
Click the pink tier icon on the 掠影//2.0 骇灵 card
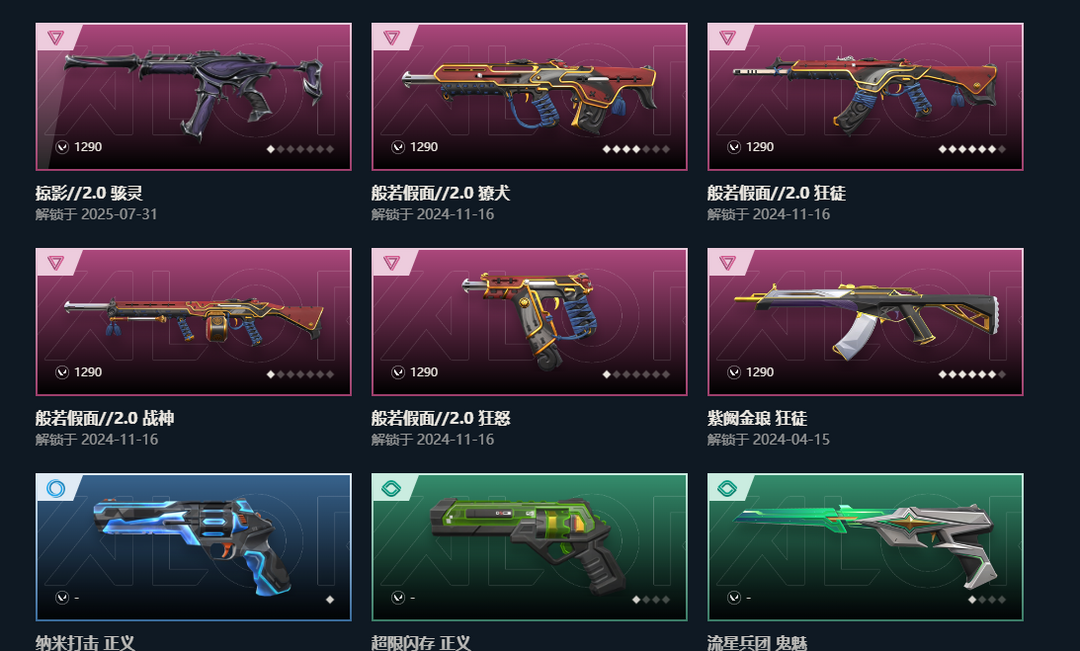pyautogui.click(x=56, y=38)
